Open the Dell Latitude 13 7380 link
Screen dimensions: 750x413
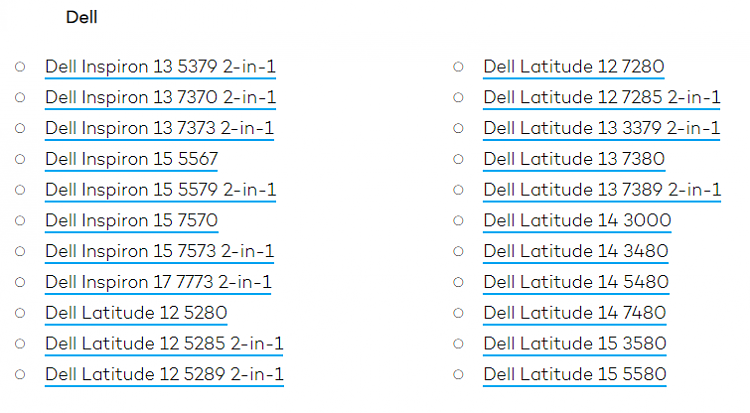pos(574,159)
